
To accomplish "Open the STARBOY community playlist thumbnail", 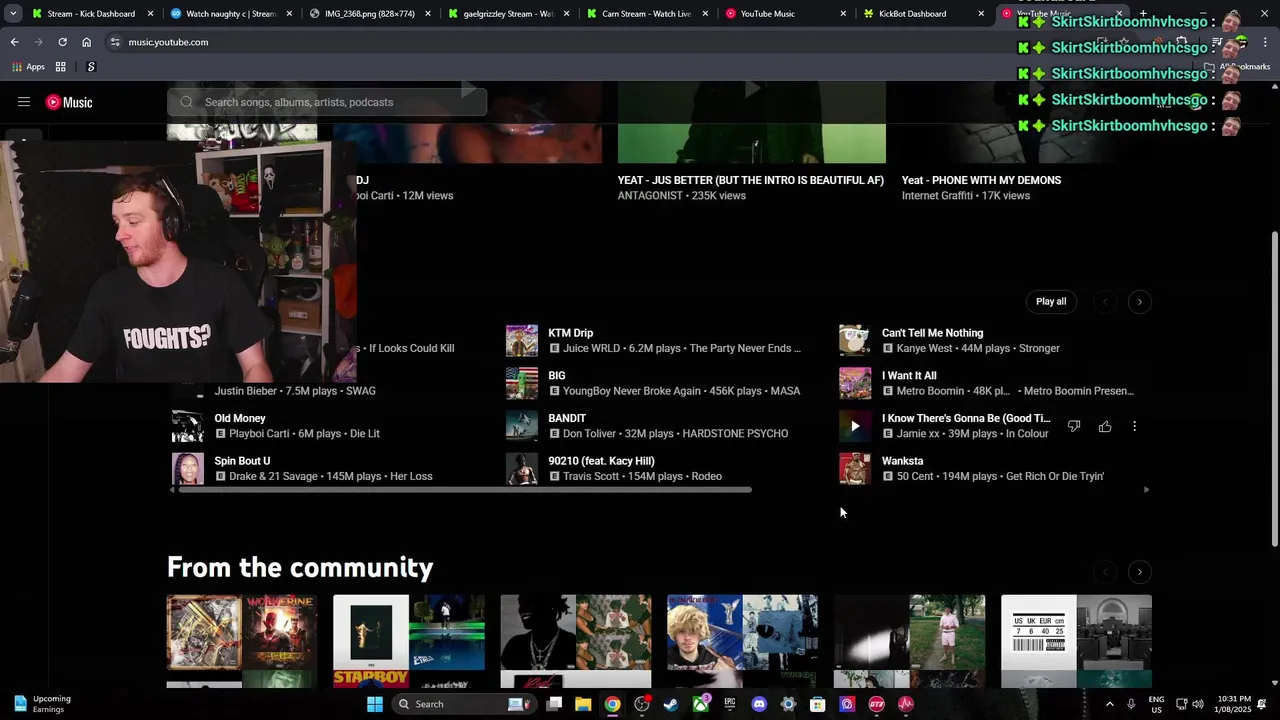I will pyautogui.click(x=409, y=641).
